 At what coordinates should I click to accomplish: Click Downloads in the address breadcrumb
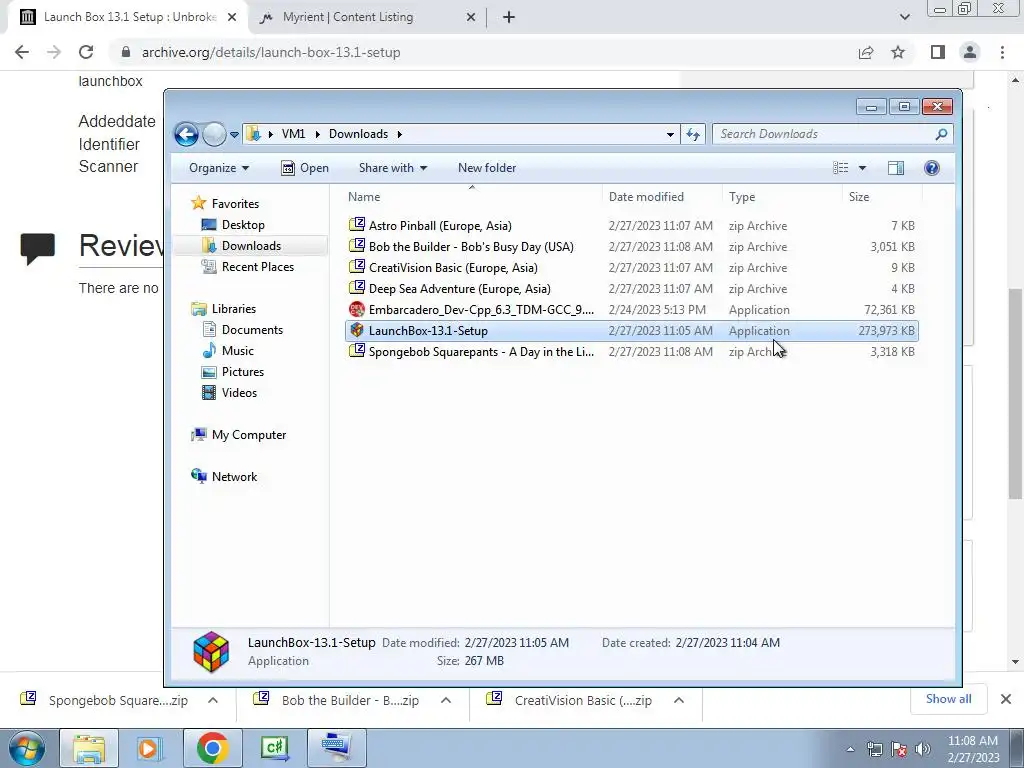pos(358,134)
